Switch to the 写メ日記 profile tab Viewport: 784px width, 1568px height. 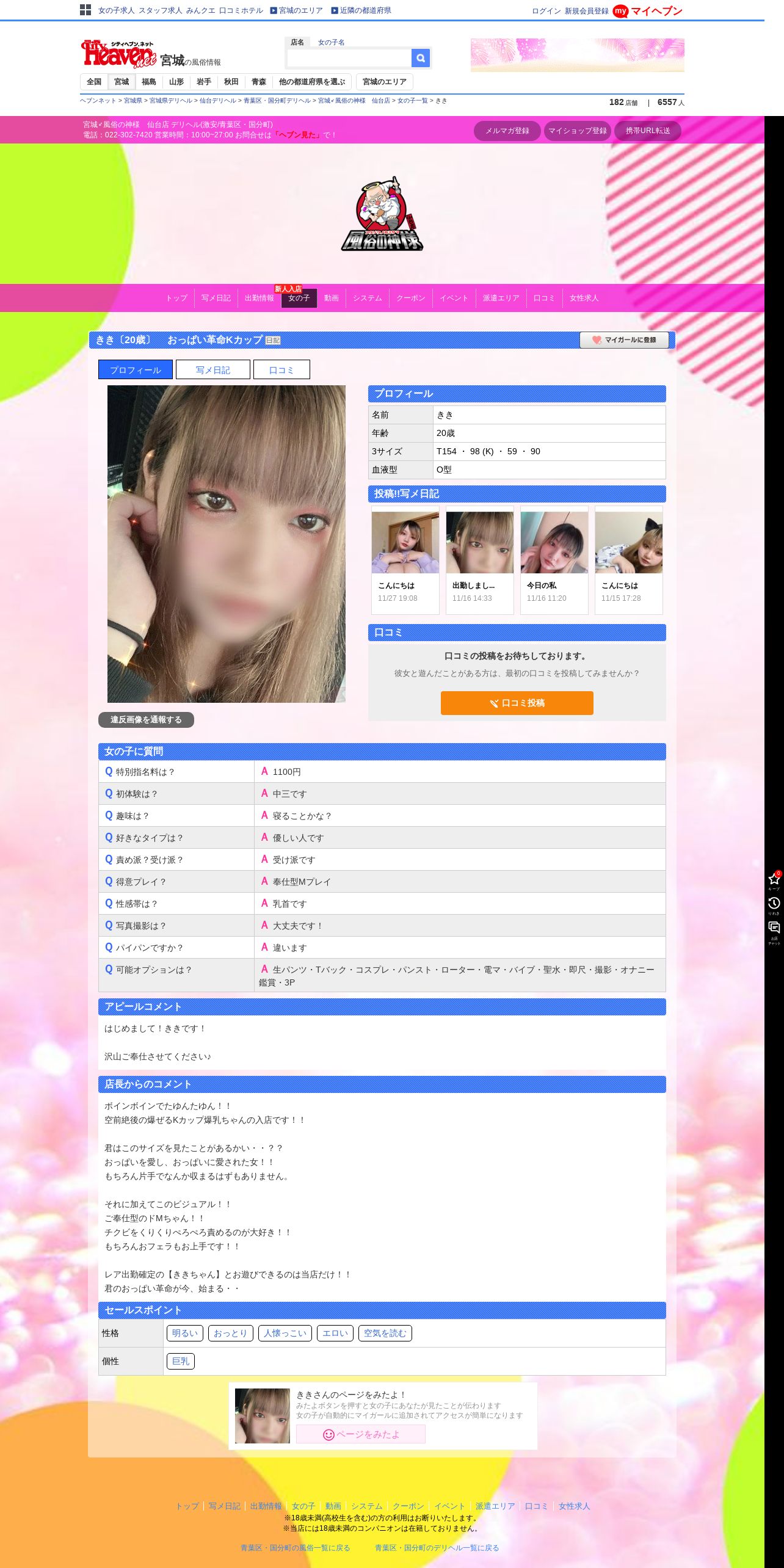(x=213, y=370)
